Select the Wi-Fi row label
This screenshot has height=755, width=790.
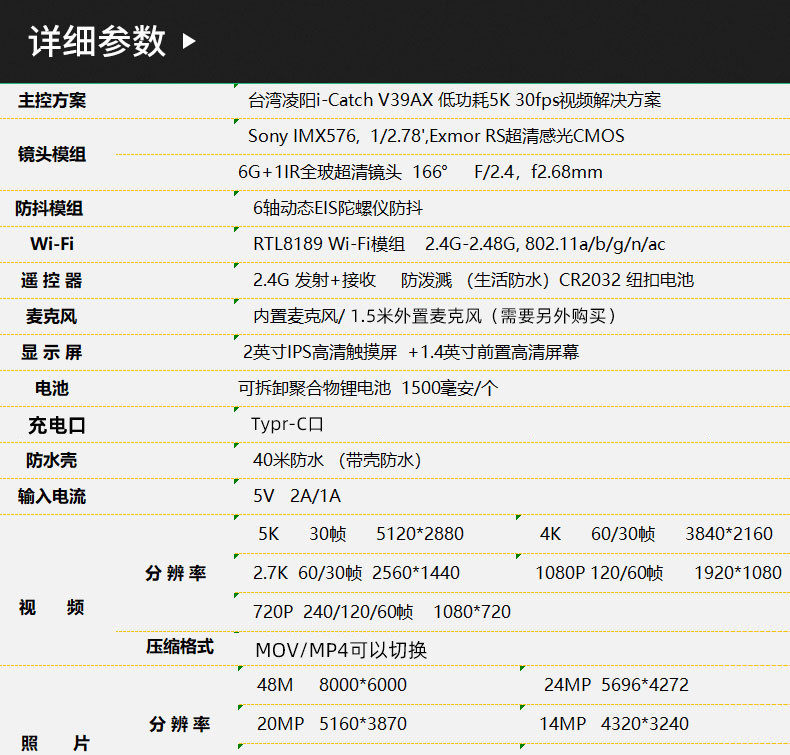(x=52, y=244)
